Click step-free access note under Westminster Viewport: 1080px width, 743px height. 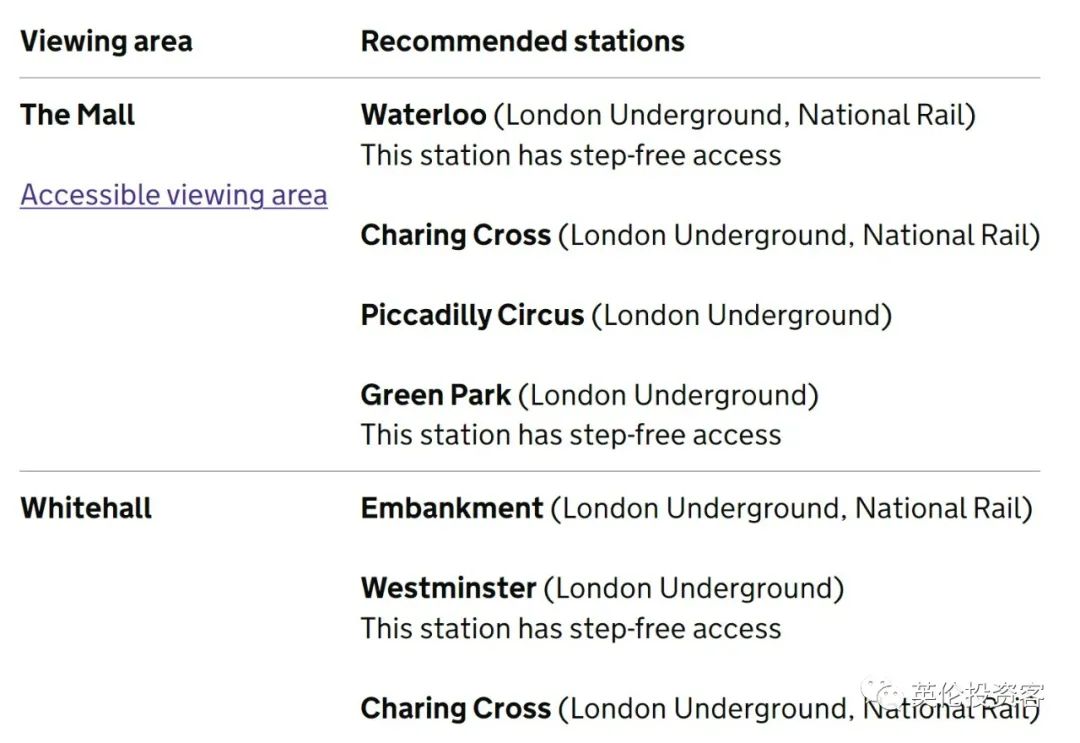pyautogui.click(x=570, y=629)
